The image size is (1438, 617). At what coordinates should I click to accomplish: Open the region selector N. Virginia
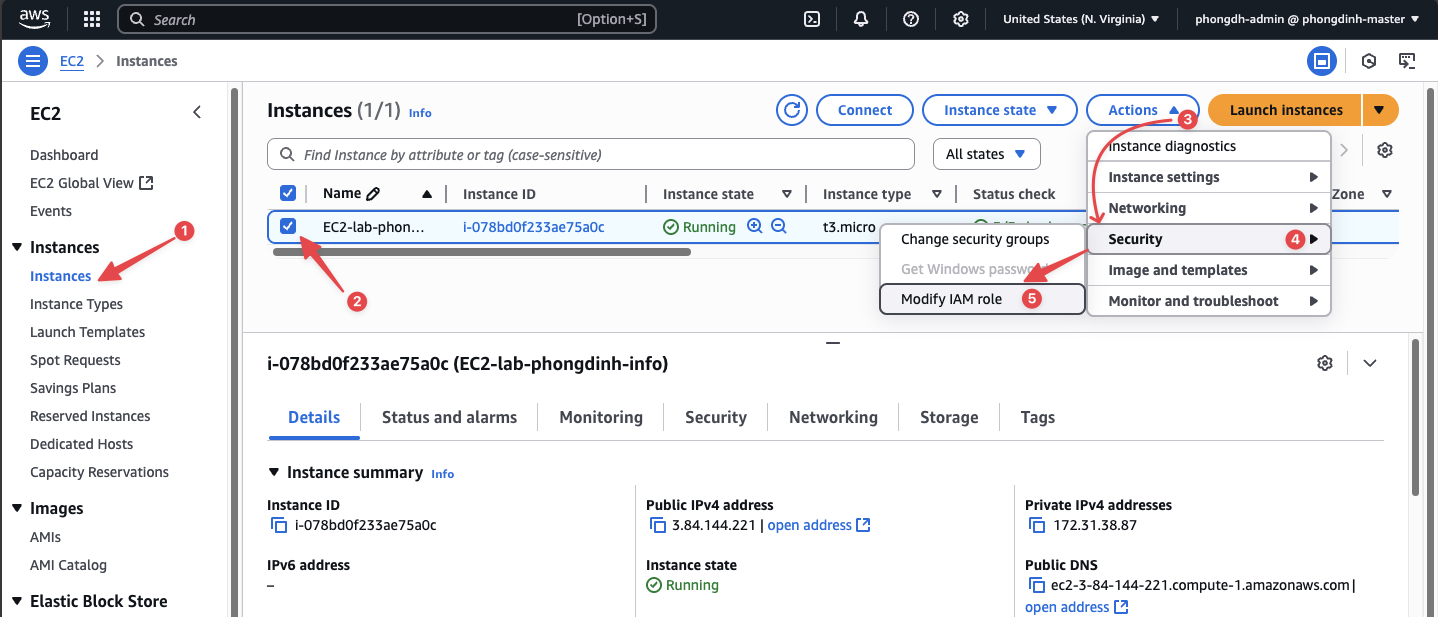click(x=1081, y=19)
